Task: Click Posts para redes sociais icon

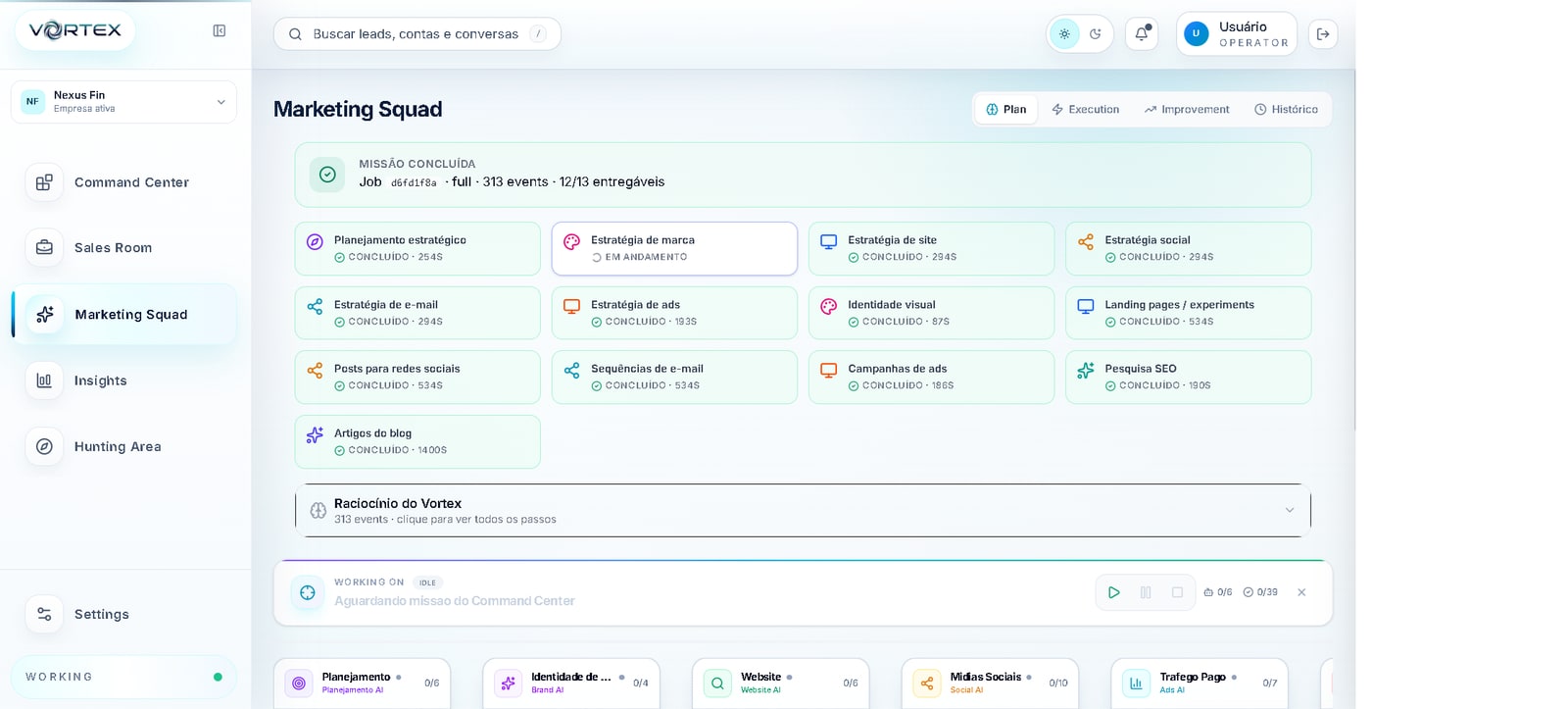Action: tap(315, 371)
